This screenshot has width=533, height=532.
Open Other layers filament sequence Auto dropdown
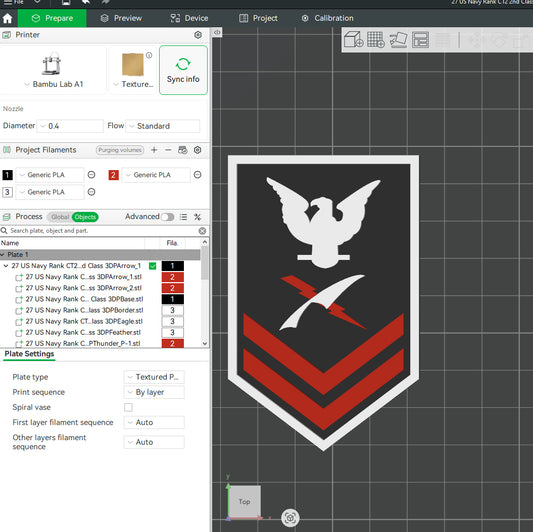click(154, 442)
